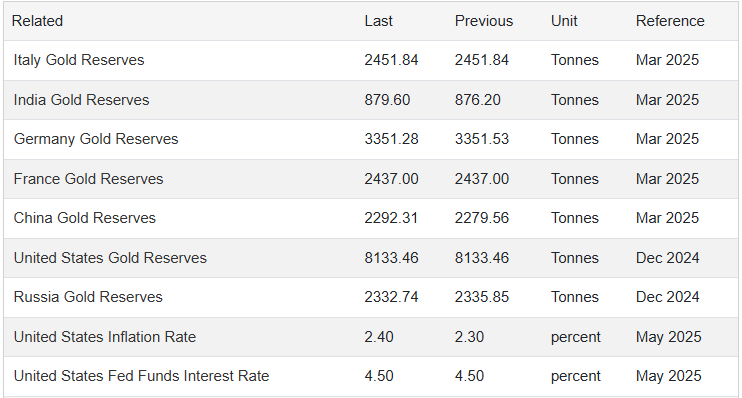Click the Dec 2024 reference for Russia

668,297
